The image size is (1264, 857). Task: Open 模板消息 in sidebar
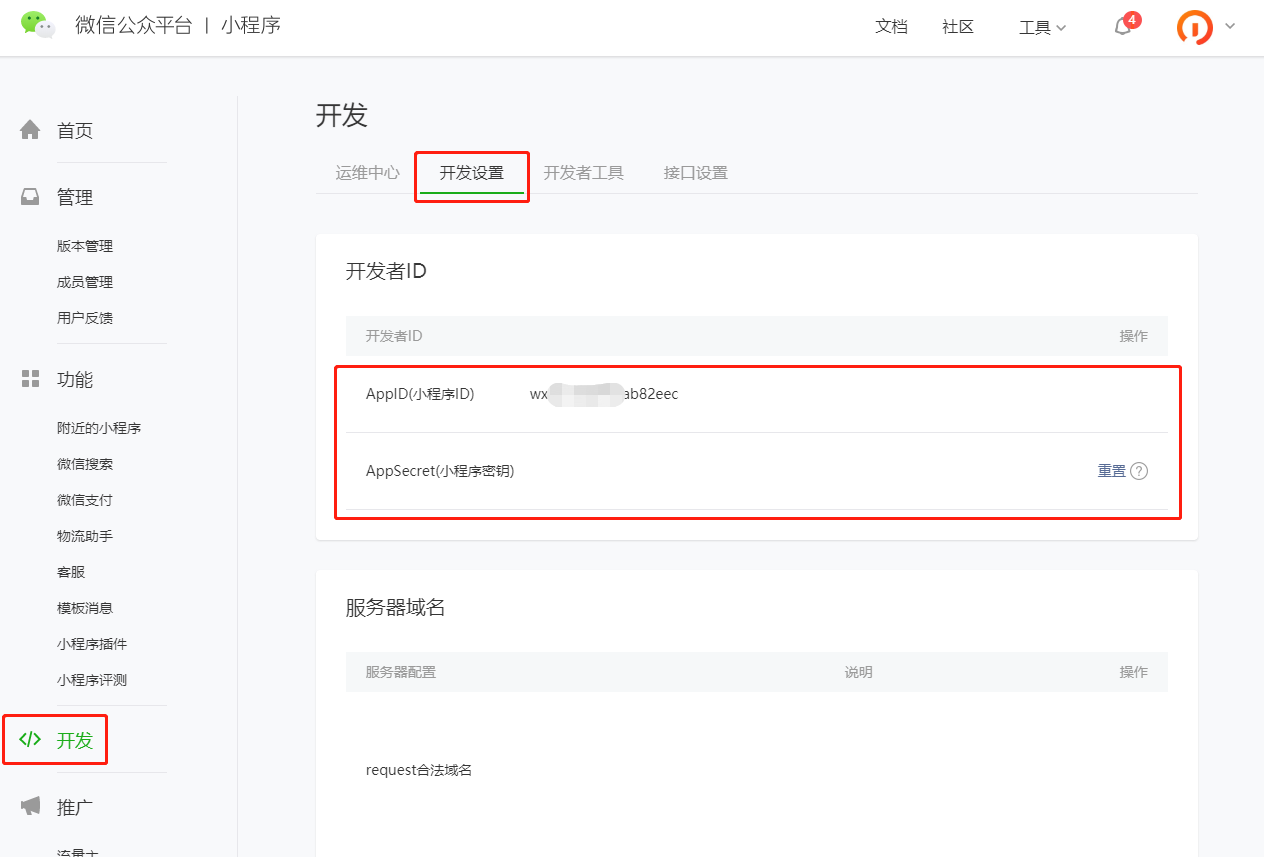coord(85,608)
